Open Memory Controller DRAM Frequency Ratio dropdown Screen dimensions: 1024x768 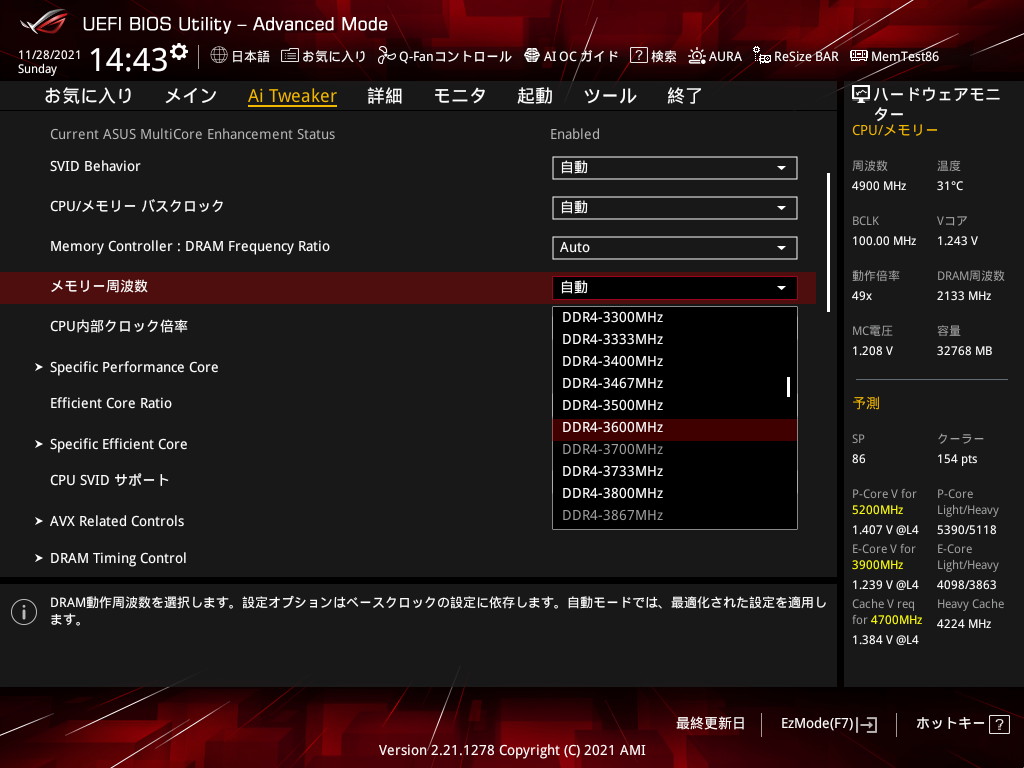(675, 248)
